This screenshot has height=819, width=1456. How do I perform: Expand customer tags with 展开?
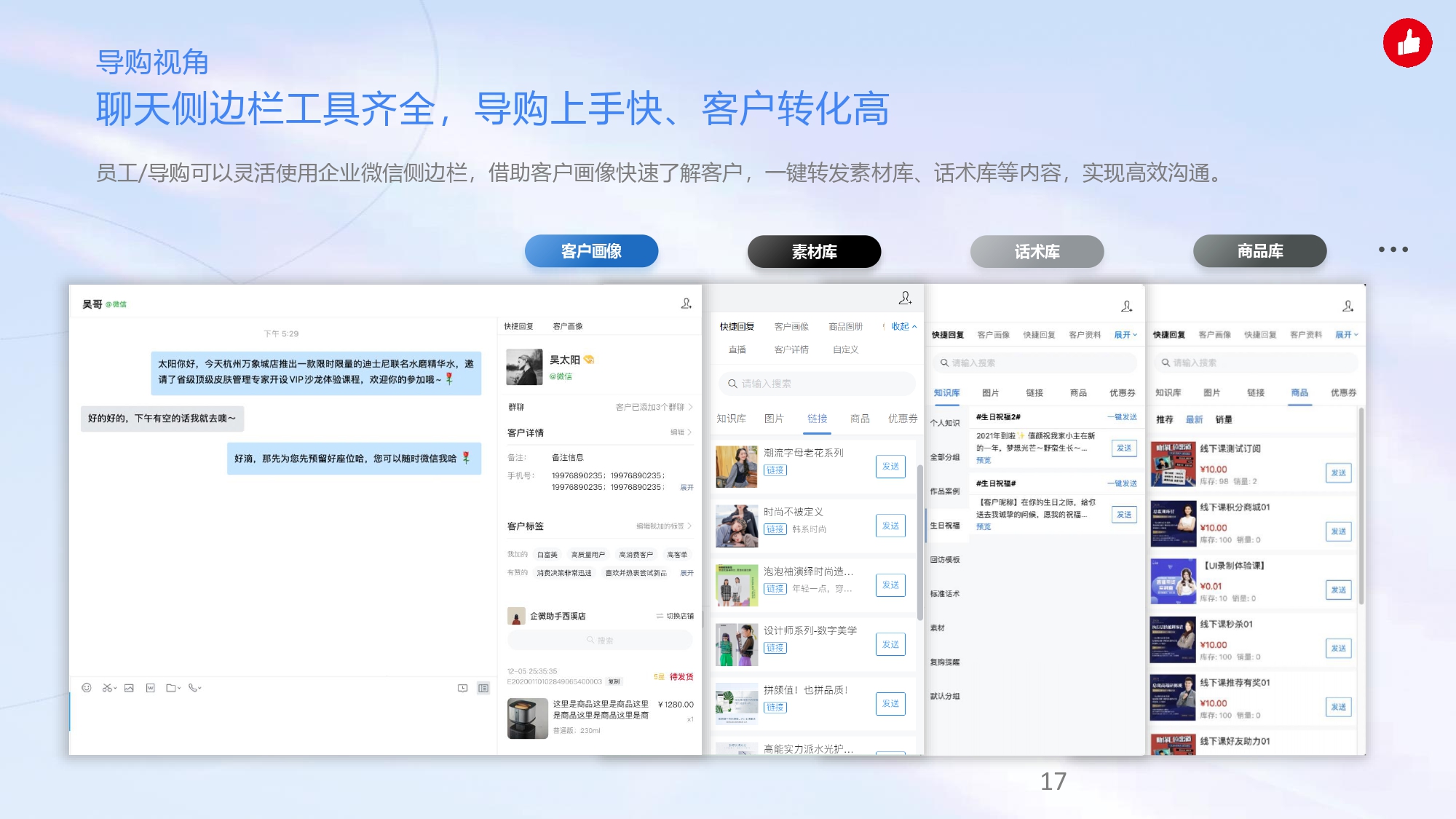pyautogui.click(x=687, y=574)
